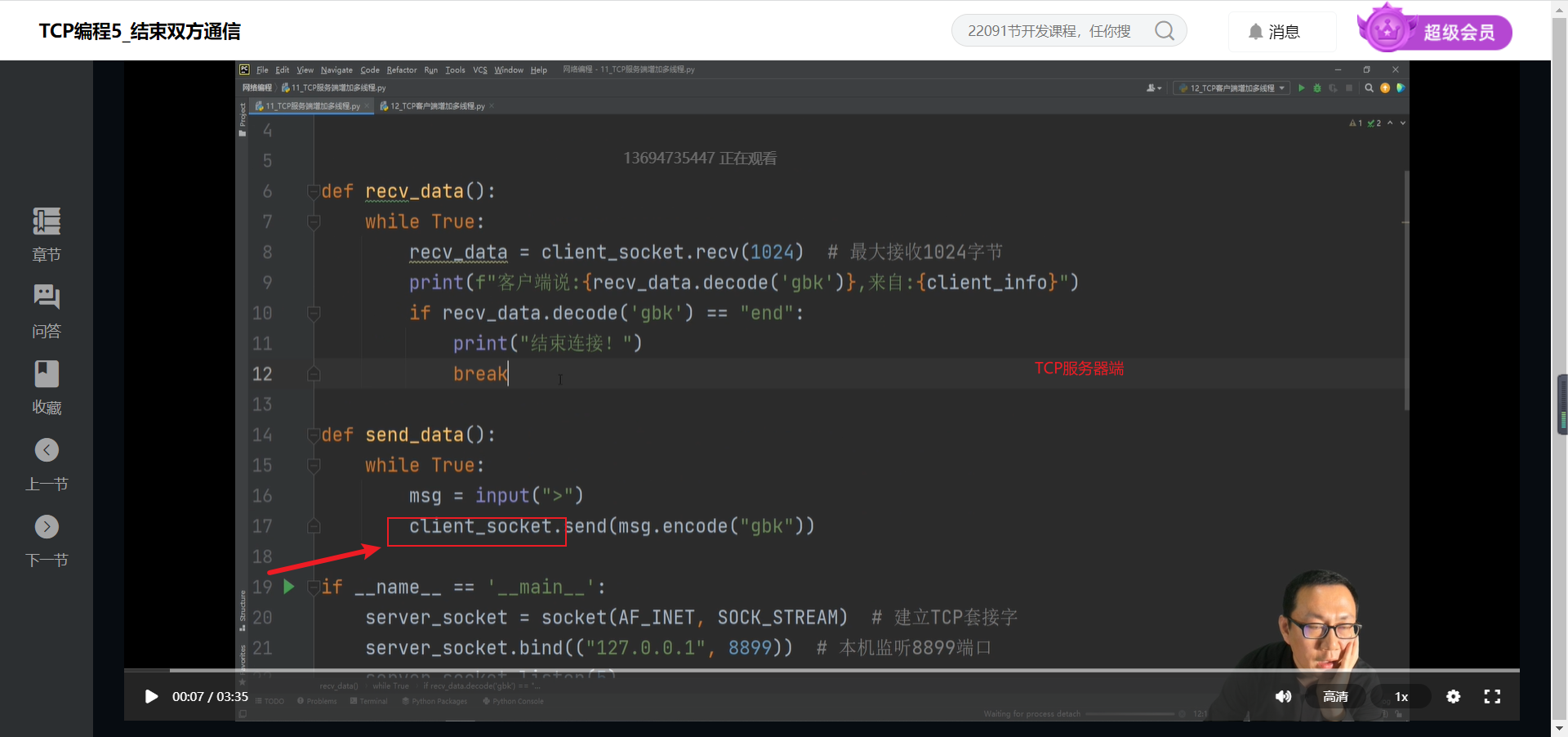
Task: Fold the recv_data function definition
Action: coord(313,191)
